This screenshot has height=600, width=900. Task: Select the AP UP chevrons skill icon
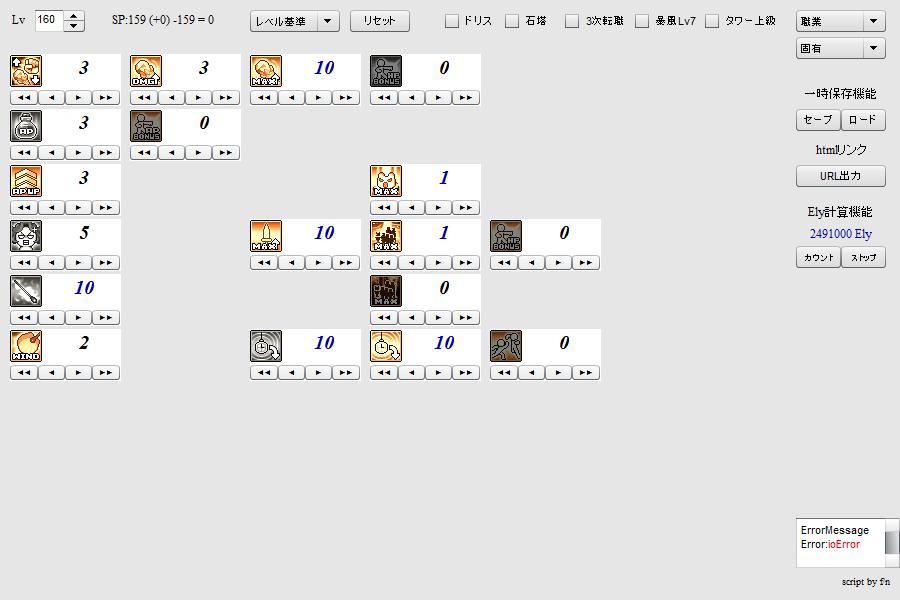coord(26,181)
